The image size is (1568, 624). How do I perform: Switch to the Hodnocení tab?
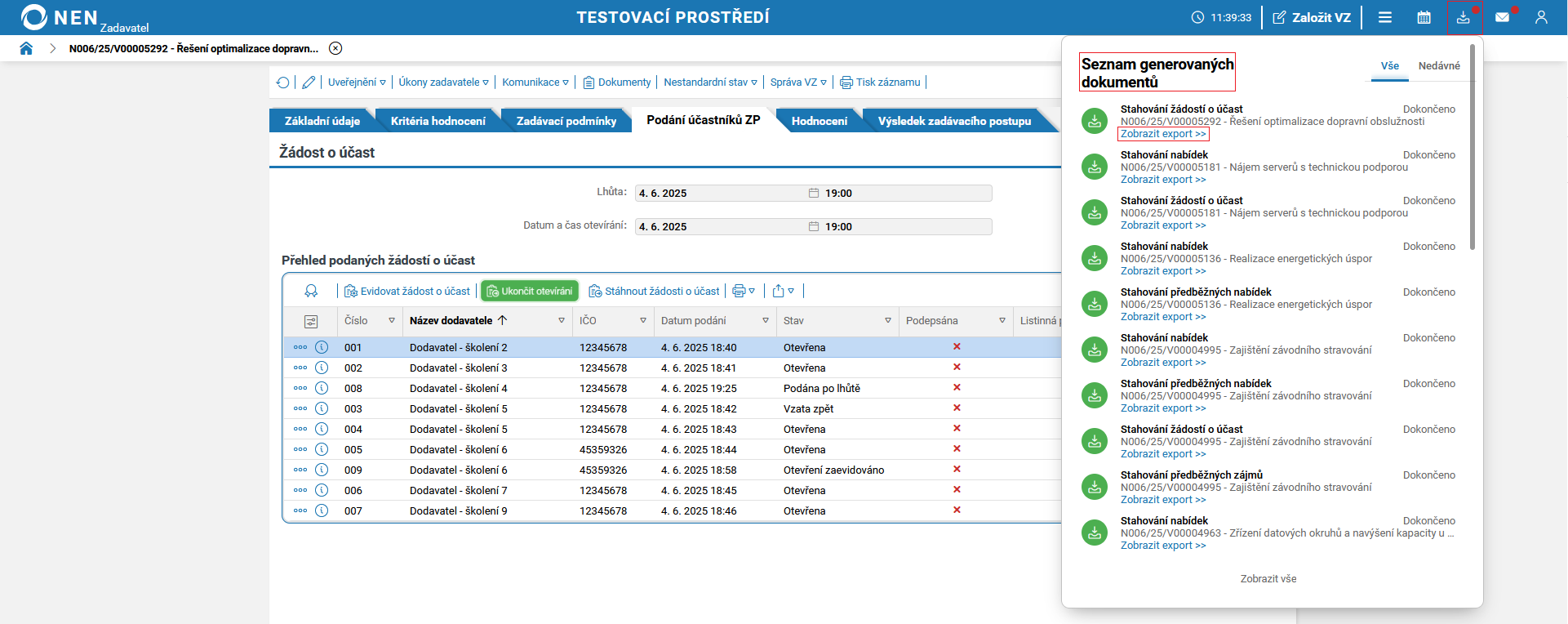[x=819, y=121]
